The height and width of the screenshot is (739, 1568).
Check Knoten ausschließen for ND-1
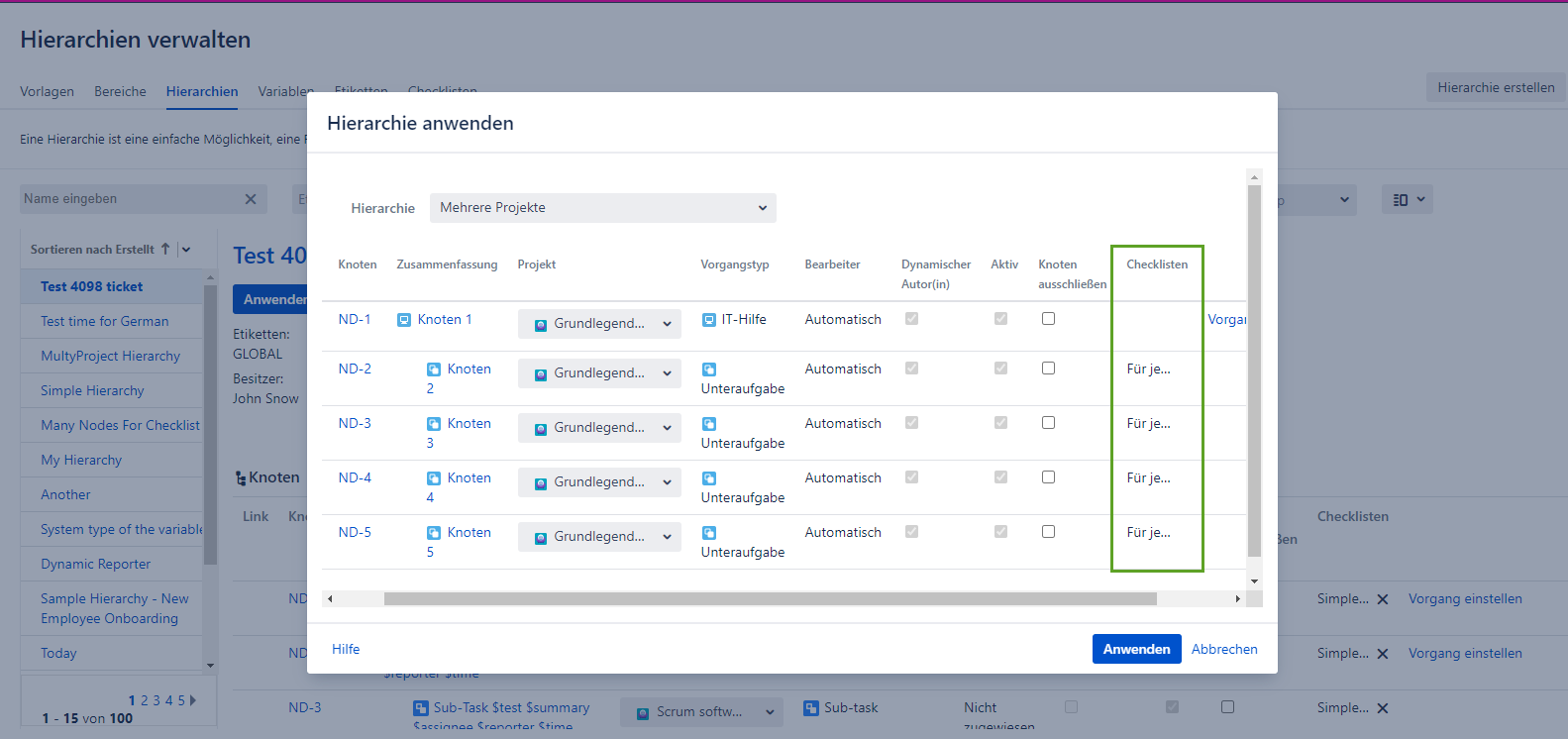[1048, 319]
